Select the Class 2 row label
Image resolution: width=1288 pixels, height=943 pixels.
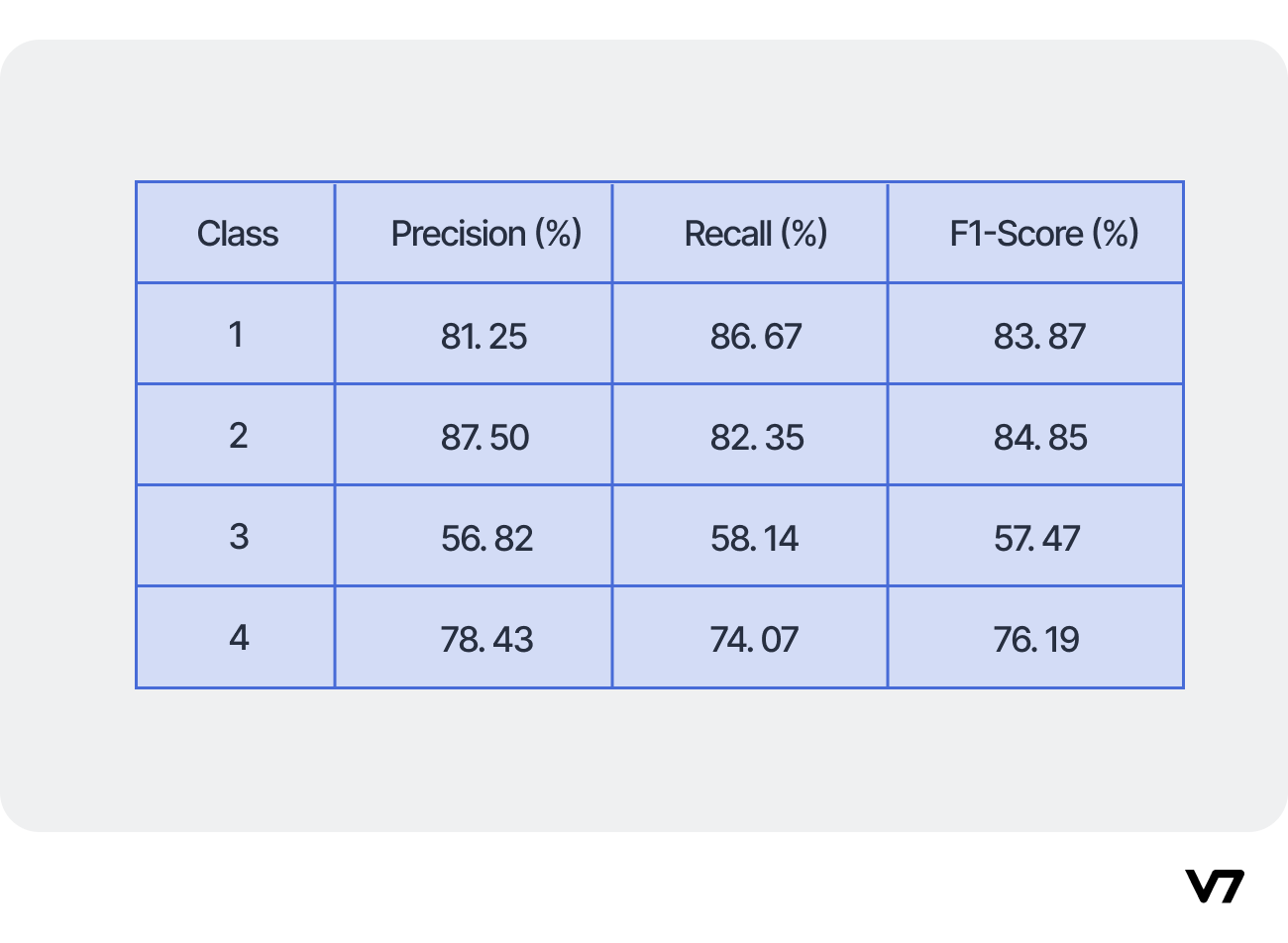(238, 436)
